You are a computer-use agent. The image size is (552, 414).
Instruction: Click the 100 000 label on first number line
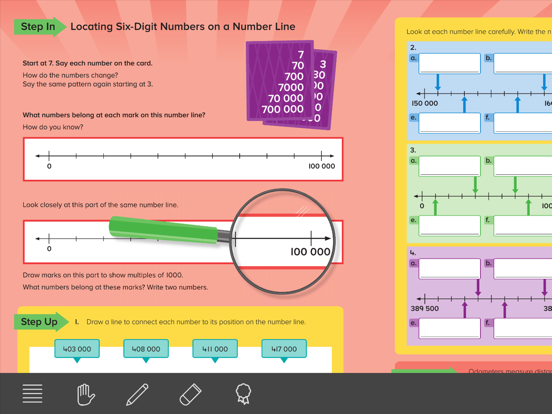321,166
